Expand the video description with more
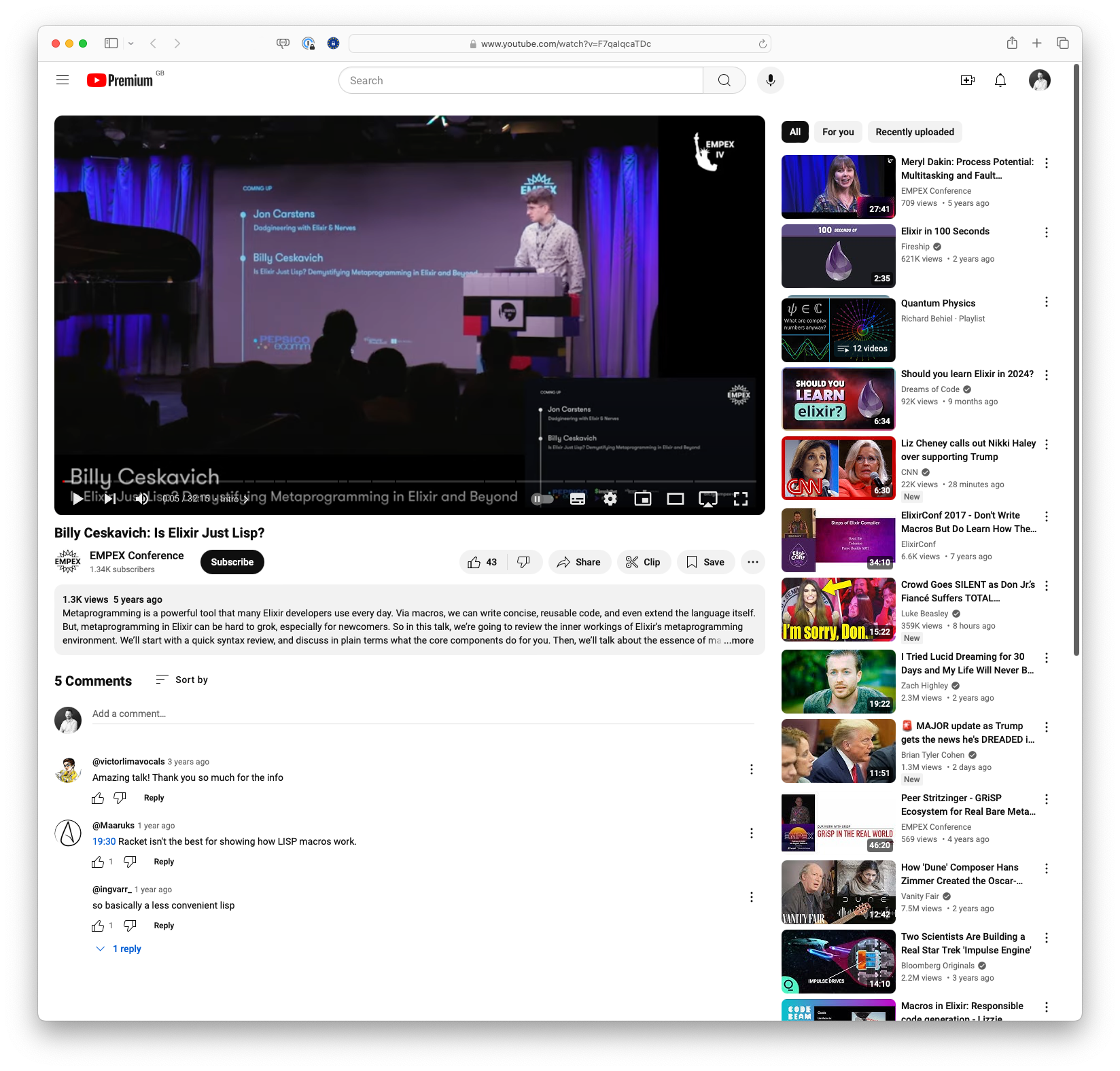 click(x=738, y=640)
